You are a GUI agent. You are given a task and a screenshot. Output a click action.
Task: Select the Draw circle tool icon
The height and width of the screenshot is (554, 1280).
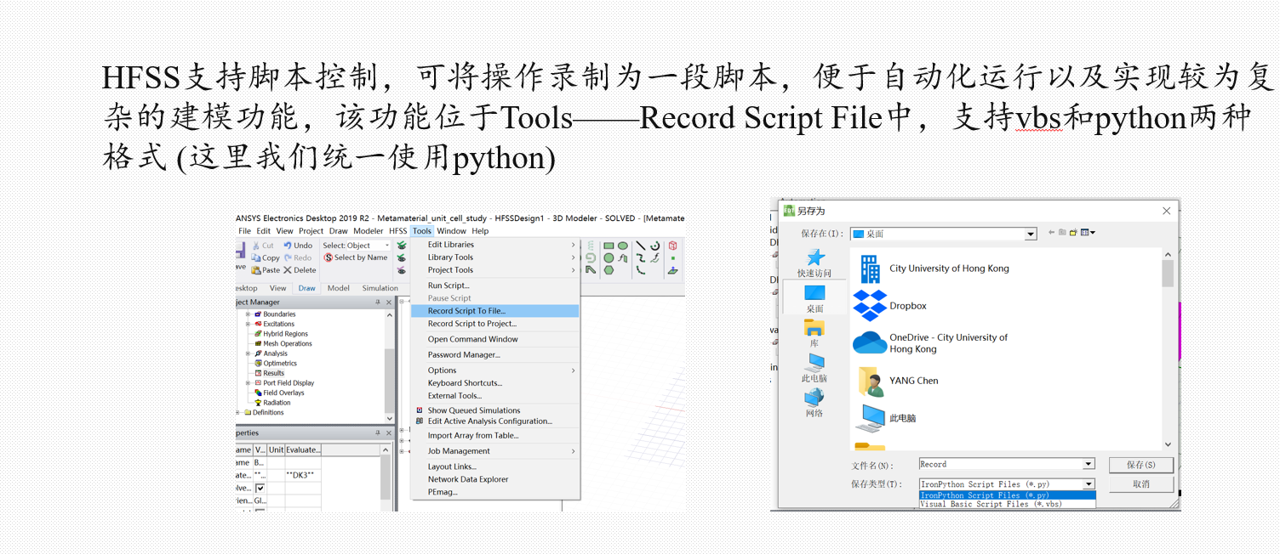[x=609, y=258]
